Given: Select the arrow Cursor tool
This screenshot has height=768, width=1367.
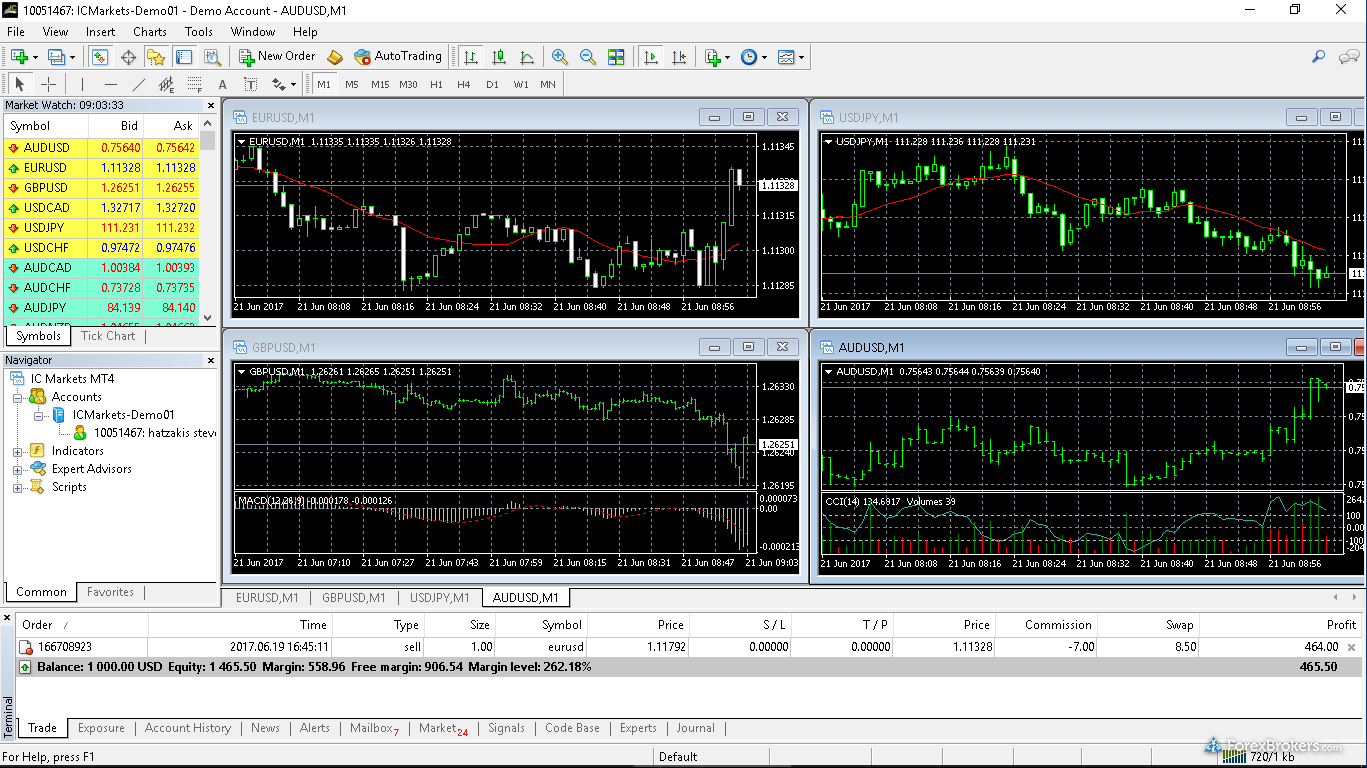Looking at the screenshot, I should click(20, 84).
